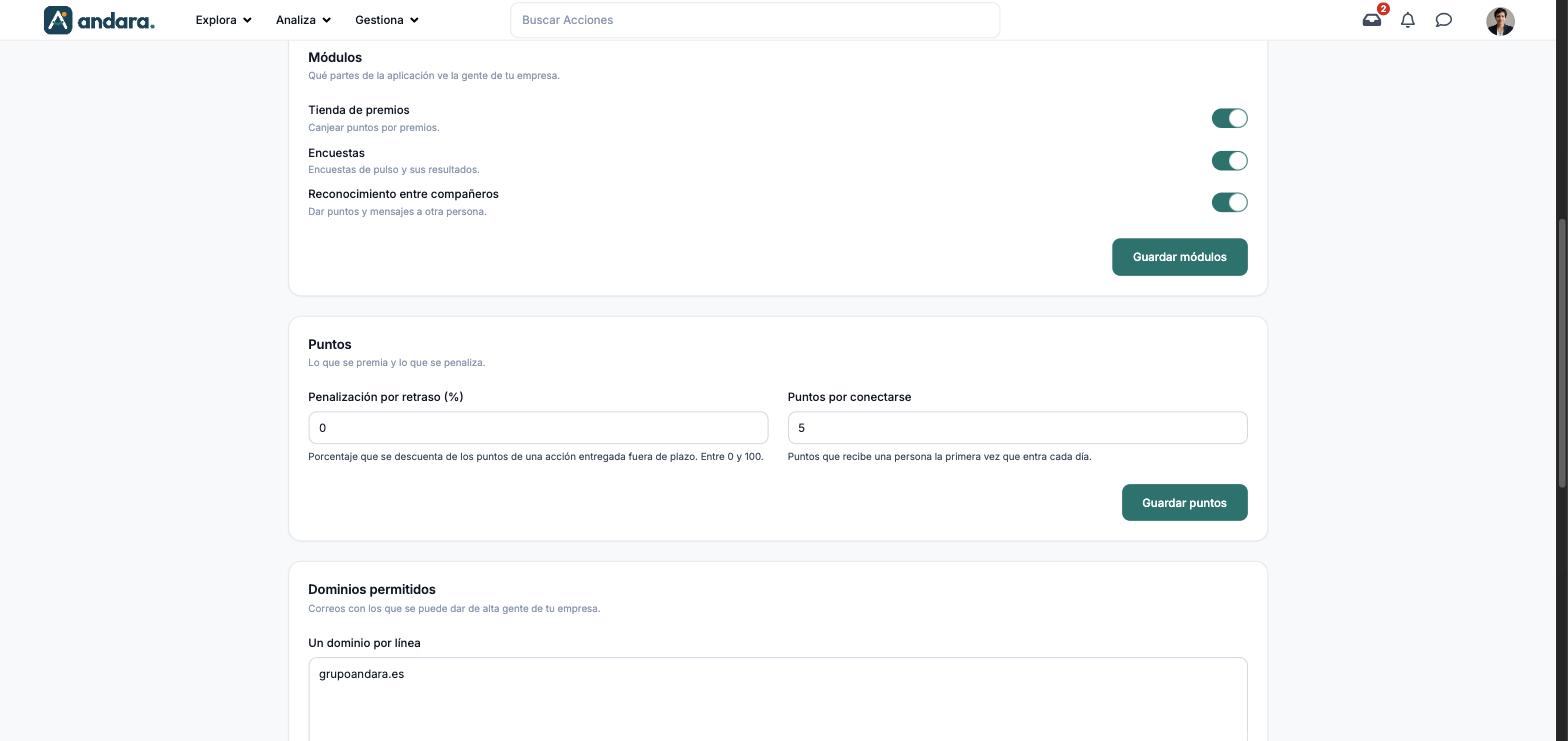Open the user profile avatar
The image size is (1568, 741).
pyautogui.click(x=1500, y=21)
